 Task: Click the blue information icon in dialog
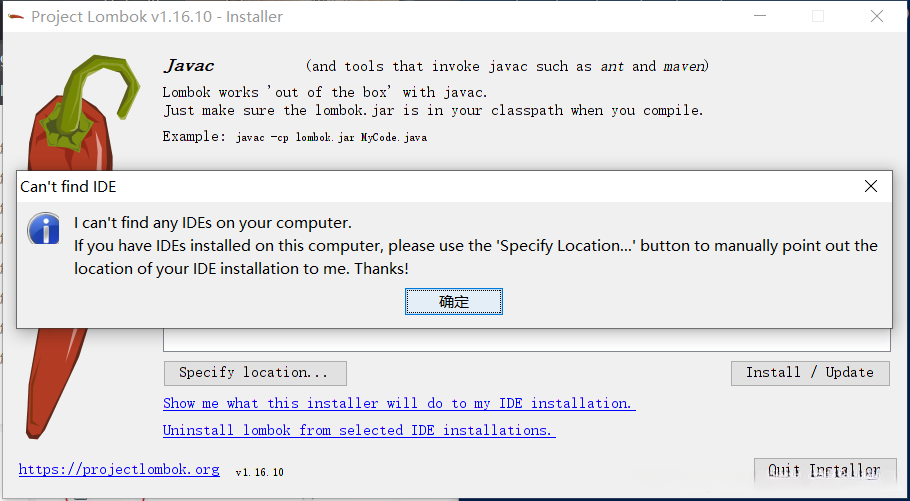44,228
